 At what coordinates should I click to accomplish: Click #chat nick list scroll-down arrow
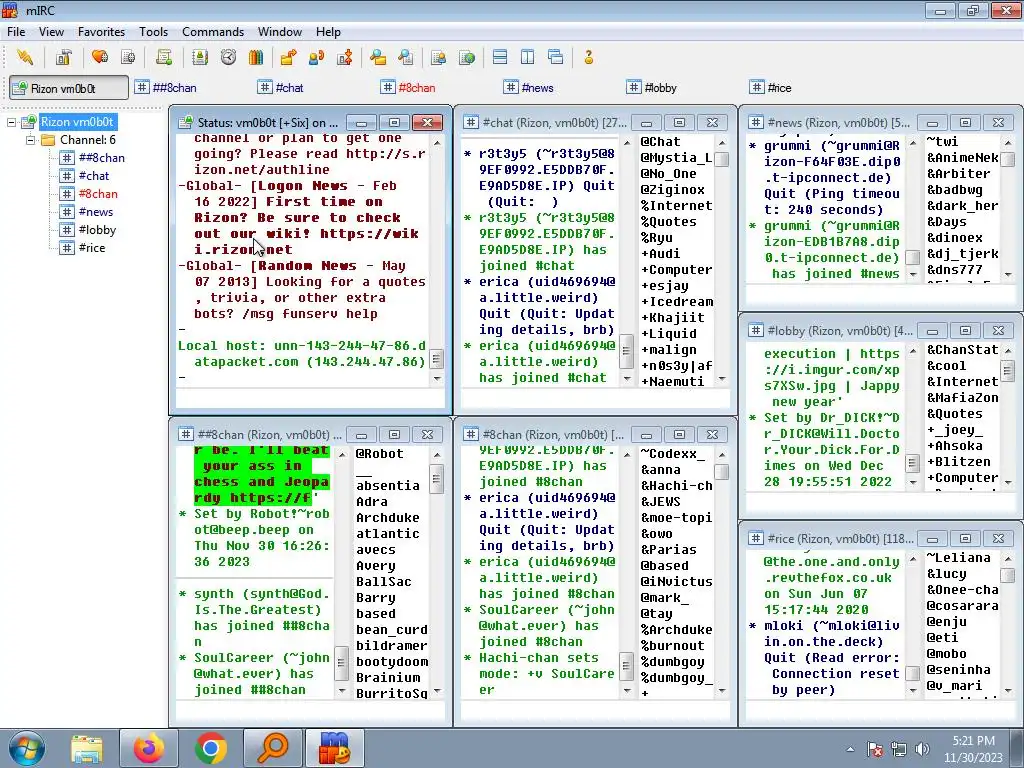(722, 378)
